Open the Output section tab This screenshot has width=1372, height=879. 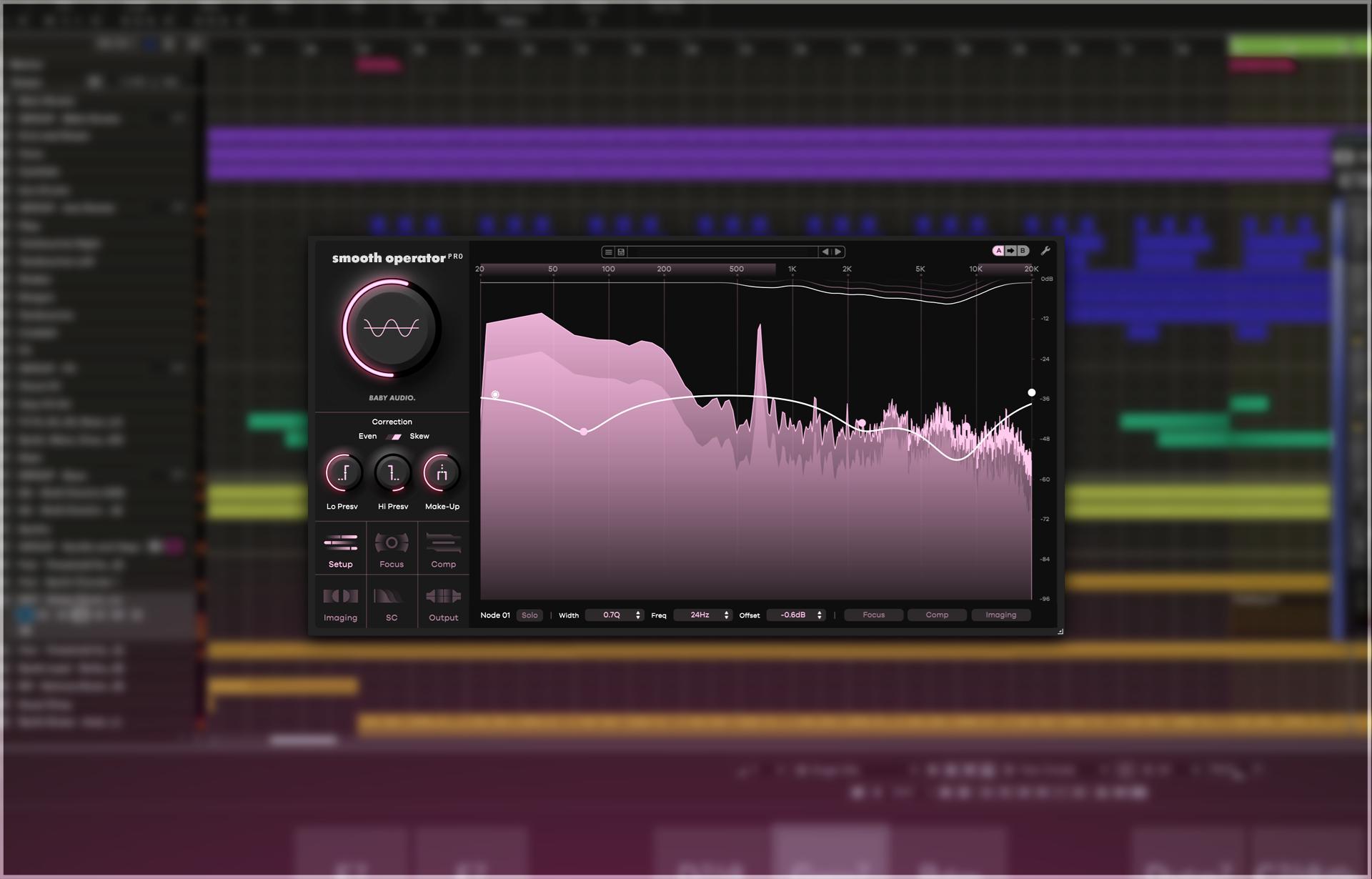click(443, 602)
